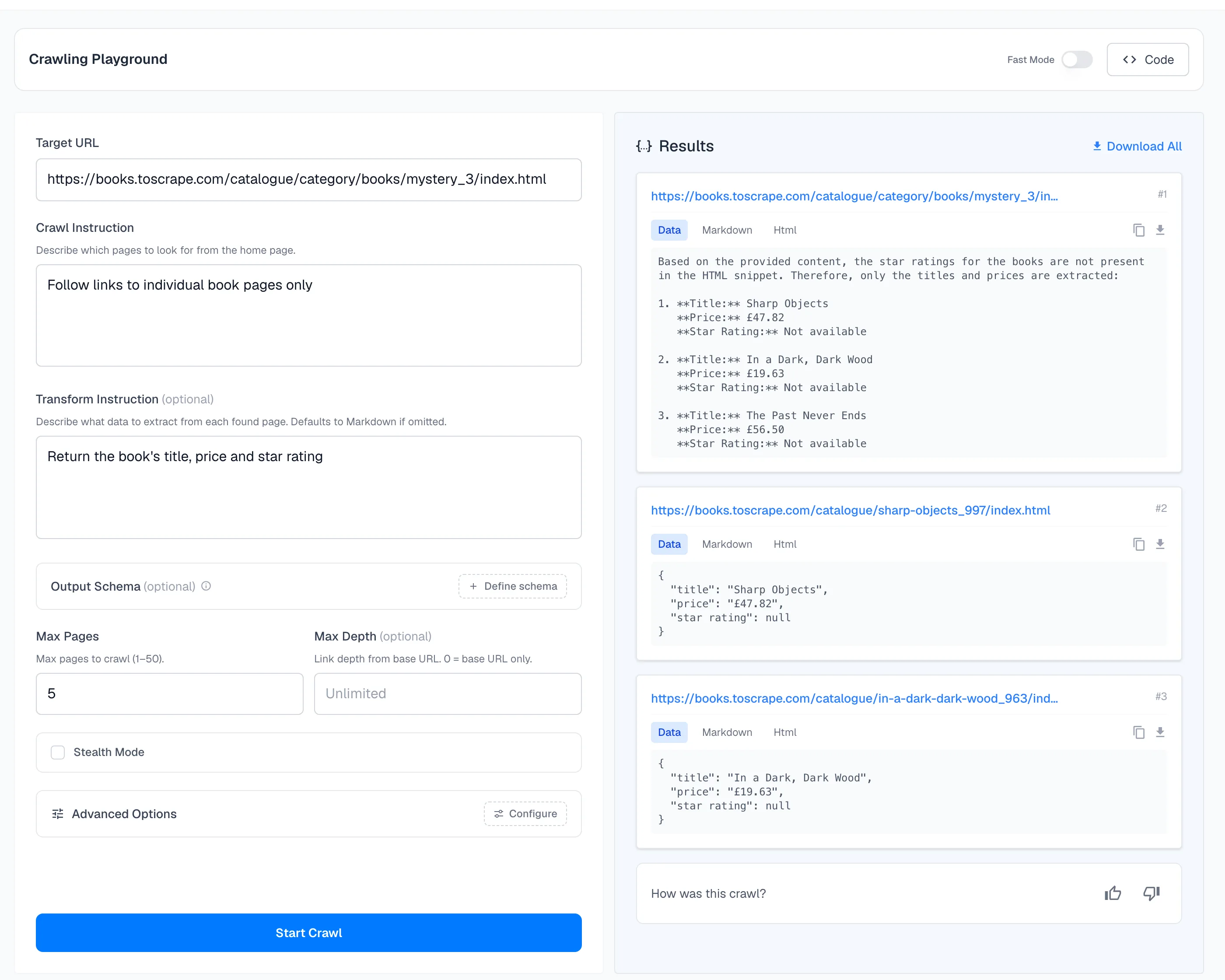Focus the Target URL input field
This screenshot has width=1225, height=980.
point(308,179)
